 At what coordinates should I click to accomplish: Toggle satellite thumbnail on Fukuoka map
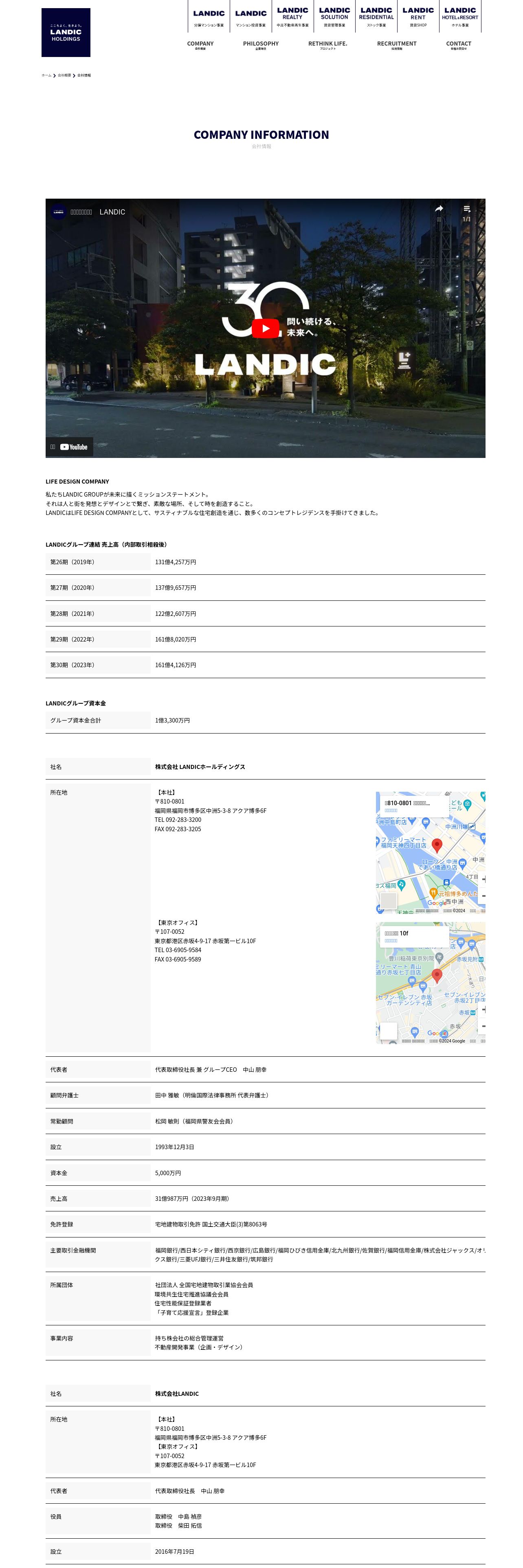tap(388, 900)
